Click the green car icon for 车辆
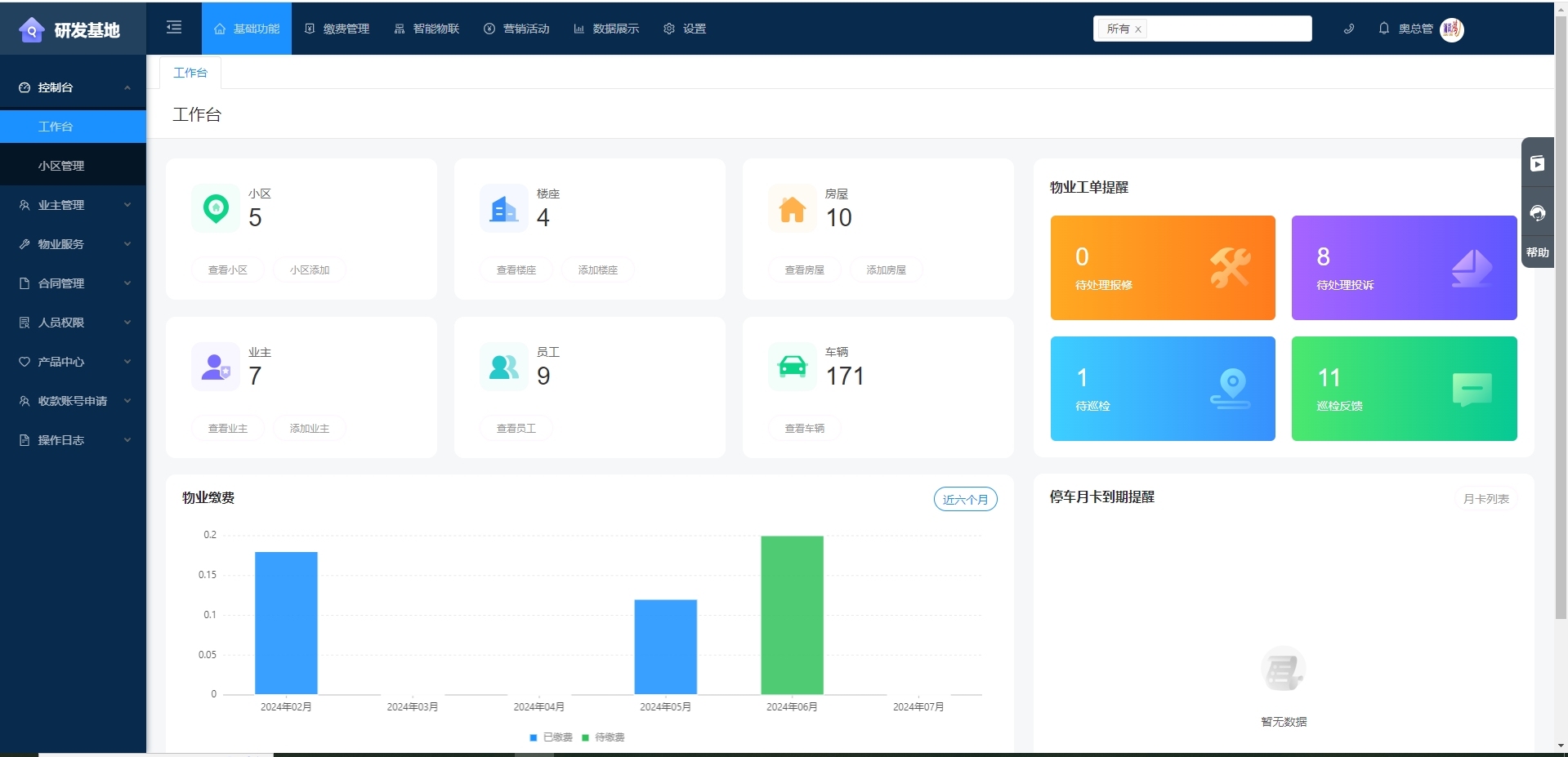 (x=793, y=367)
